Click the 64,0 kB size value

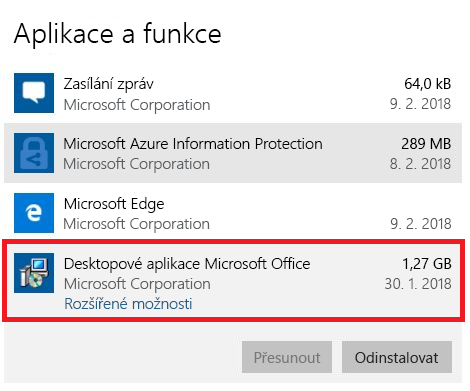[427, 84]
